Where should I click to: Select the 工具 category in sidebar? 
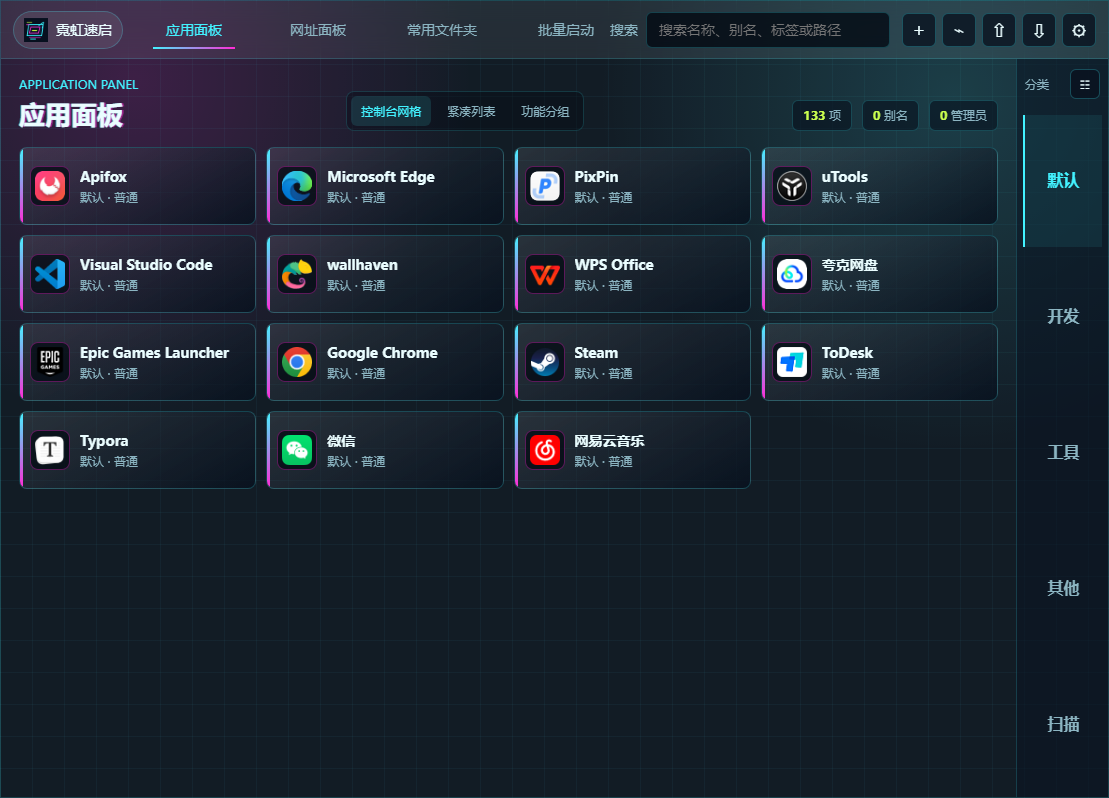1062,453
